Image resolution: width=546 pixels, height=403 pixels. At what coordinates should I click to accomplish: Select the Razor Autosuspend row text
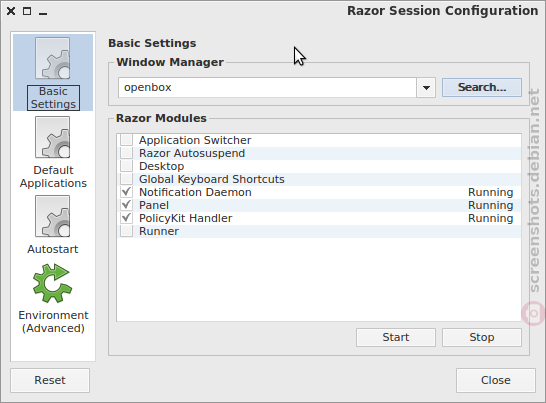pyautogui.click(x=192, y=153)
